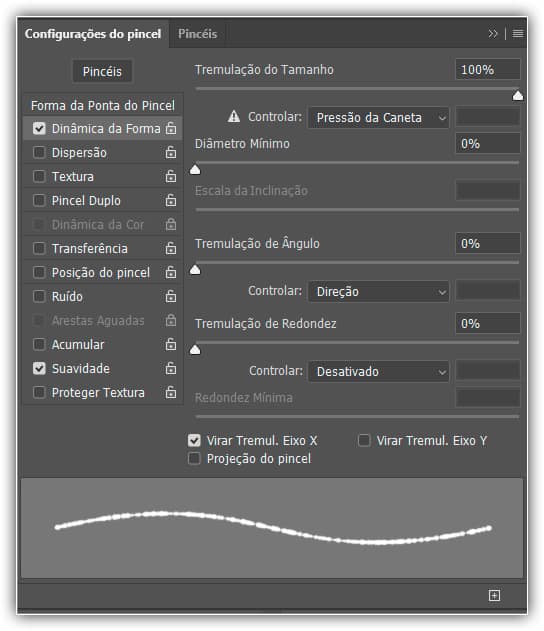Click the Tremulação do Tamanho slider handle
The width and height of the screenshot is (544, 631).
click(518, 96)
